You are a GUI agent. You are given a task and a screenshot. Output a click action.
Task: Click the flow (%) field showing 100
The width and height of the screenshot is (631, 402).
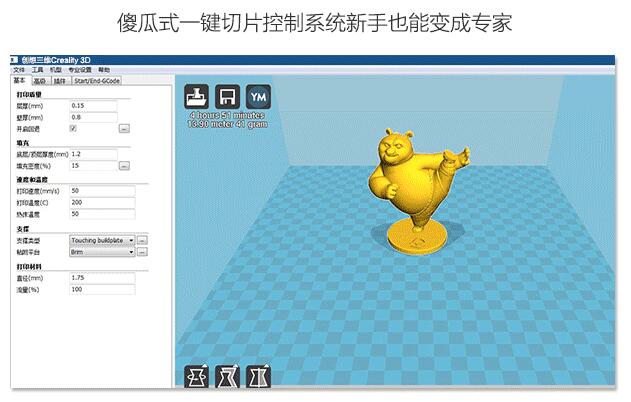(102, 289)
